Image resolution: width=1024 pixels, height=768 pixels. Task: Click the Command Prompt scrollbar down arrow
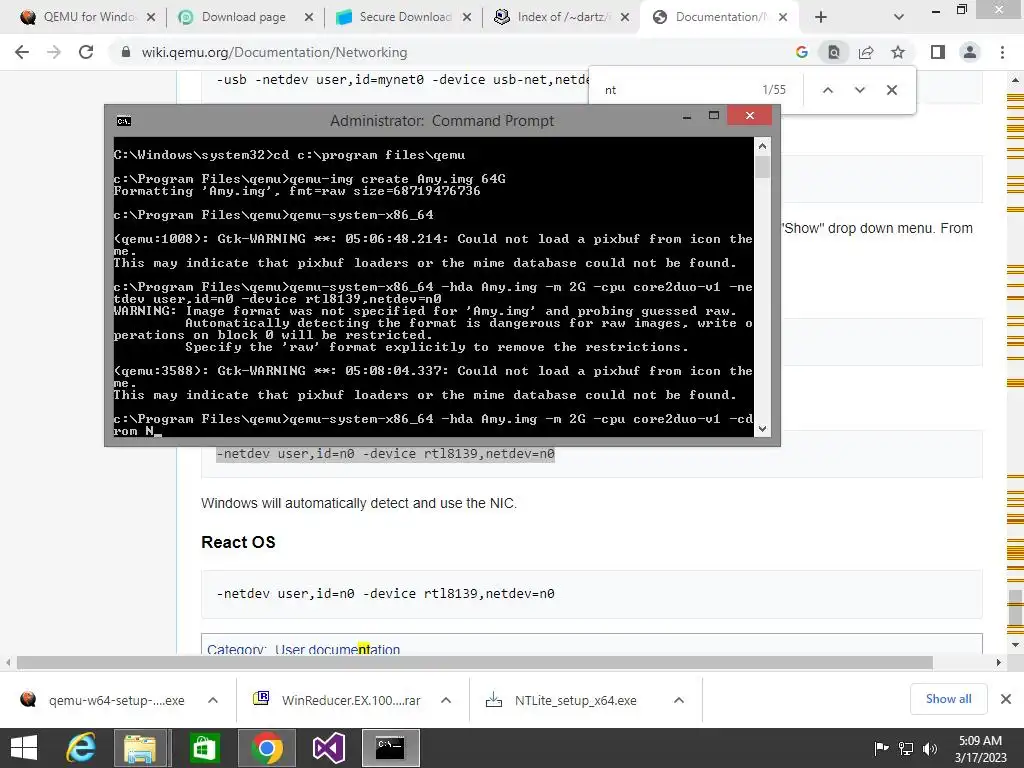tap(762, 429)
